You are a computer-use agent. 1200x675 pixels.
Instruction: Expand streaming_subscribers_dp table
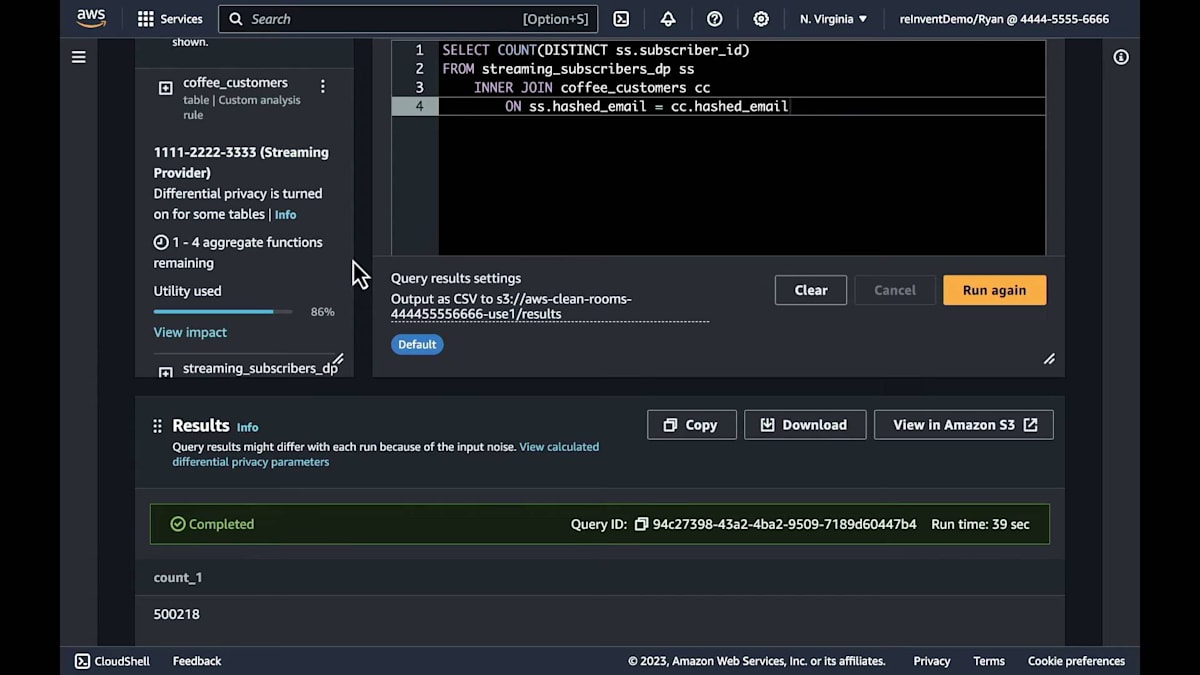[x=166, y=372]
